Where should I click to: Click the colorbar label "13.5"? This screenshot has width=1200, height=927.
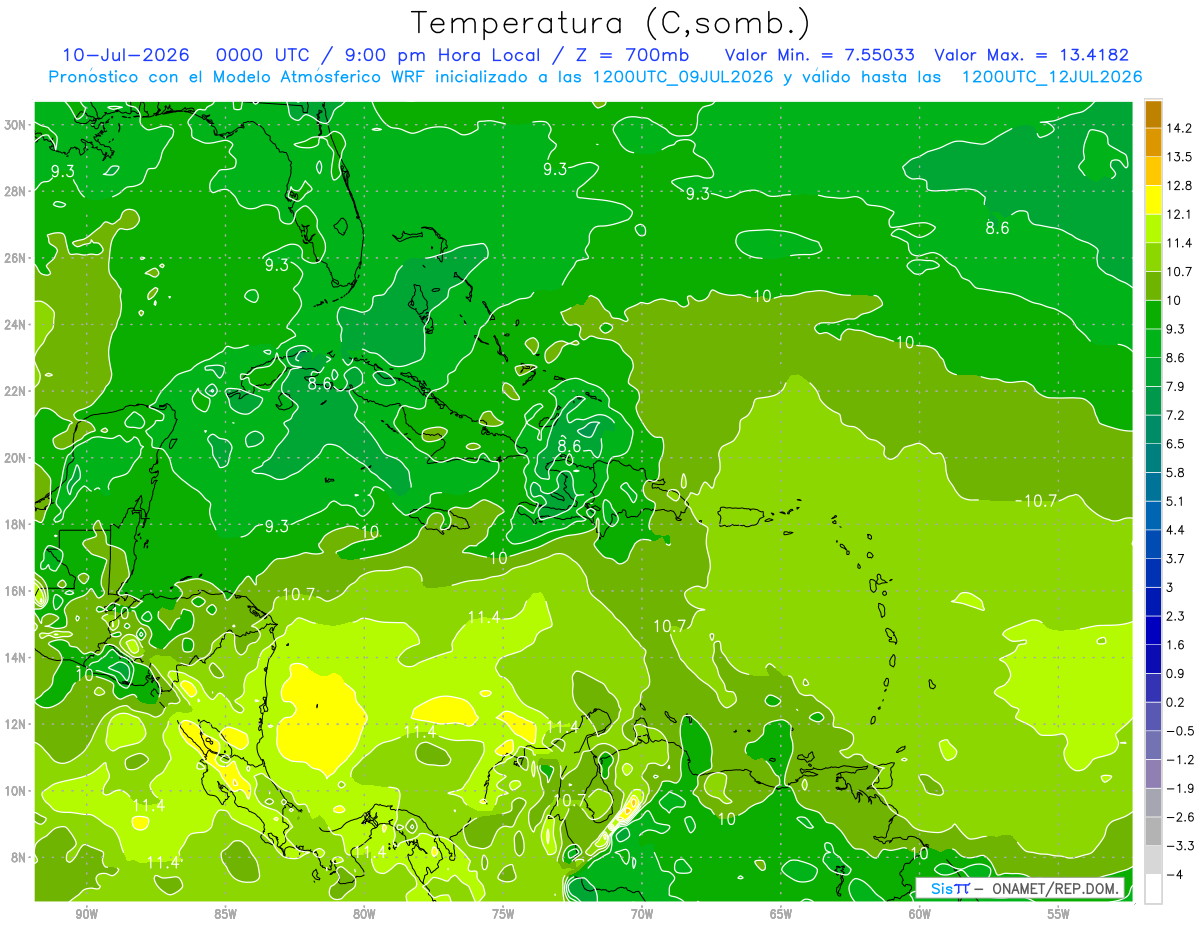coord(1181,157)
